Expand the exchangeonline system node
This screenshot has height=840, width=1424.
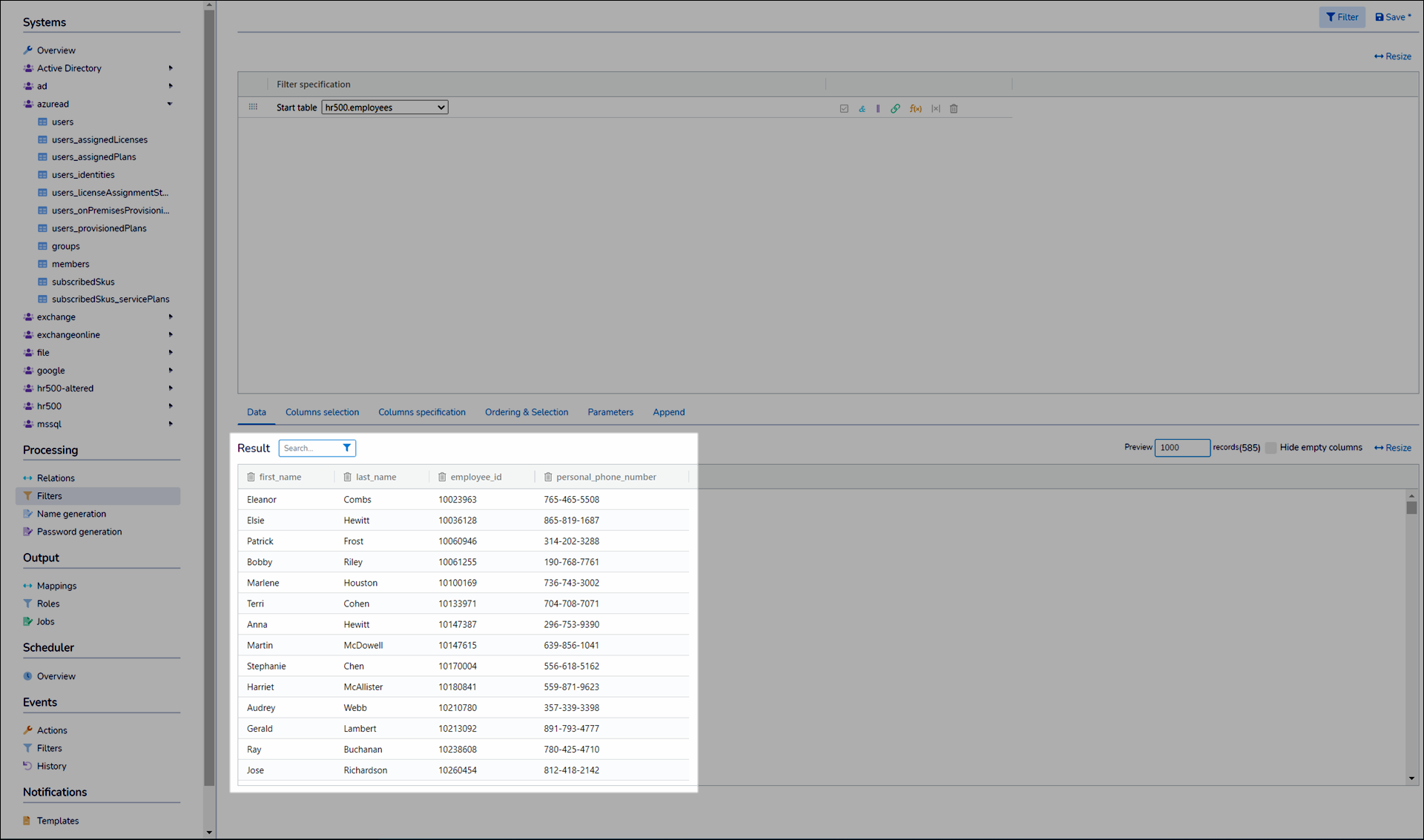pos(170,335)
